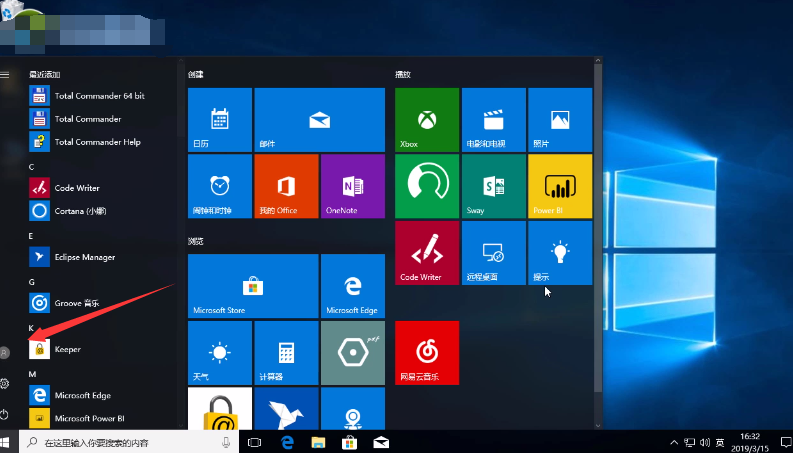This screenshot has height=453, width=793.
Task: Open the Recycle Bin desktop icon
Action: click(x=12, y=9)
